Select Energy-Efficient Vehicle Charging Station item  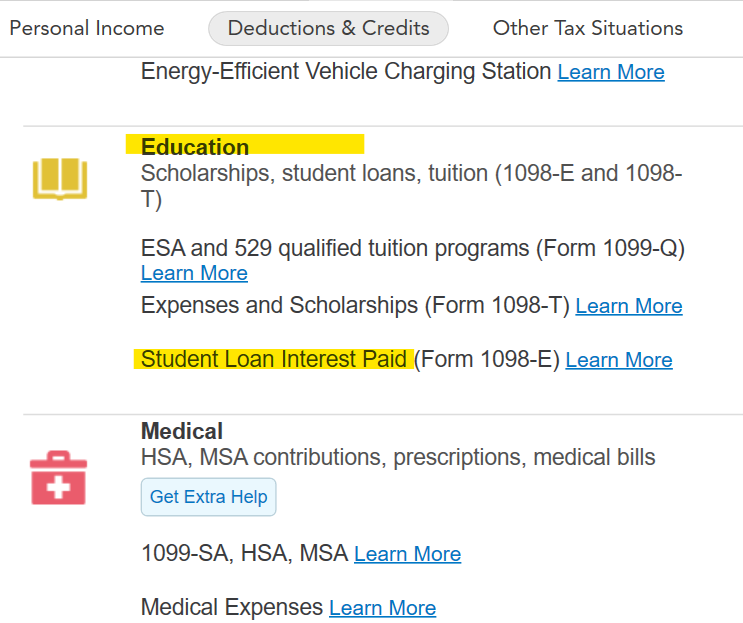(346, 72)
